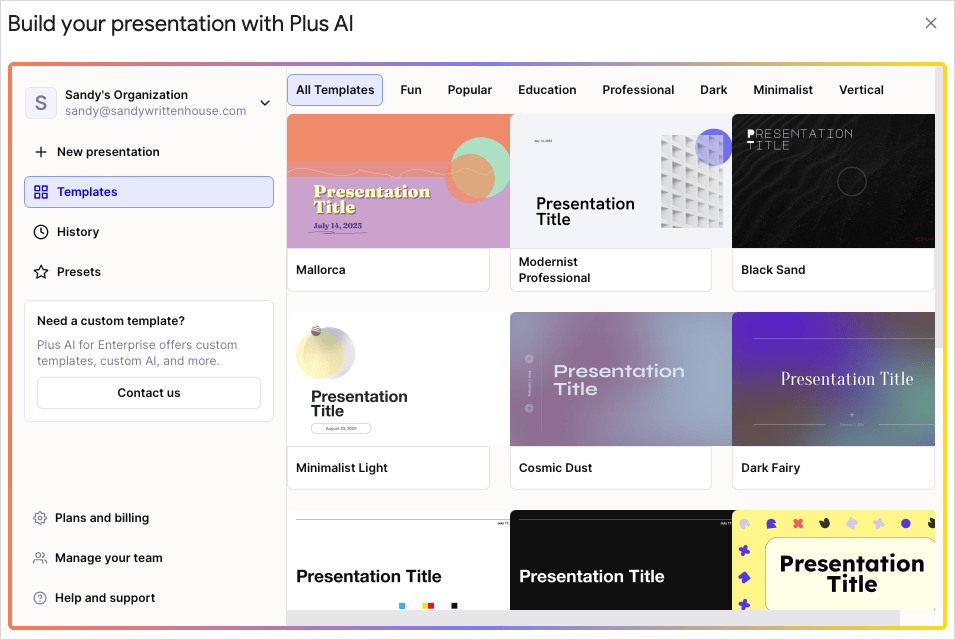Pick the white Presentation Title template in bottom row

pyautogui.click(x=398, y=560)
